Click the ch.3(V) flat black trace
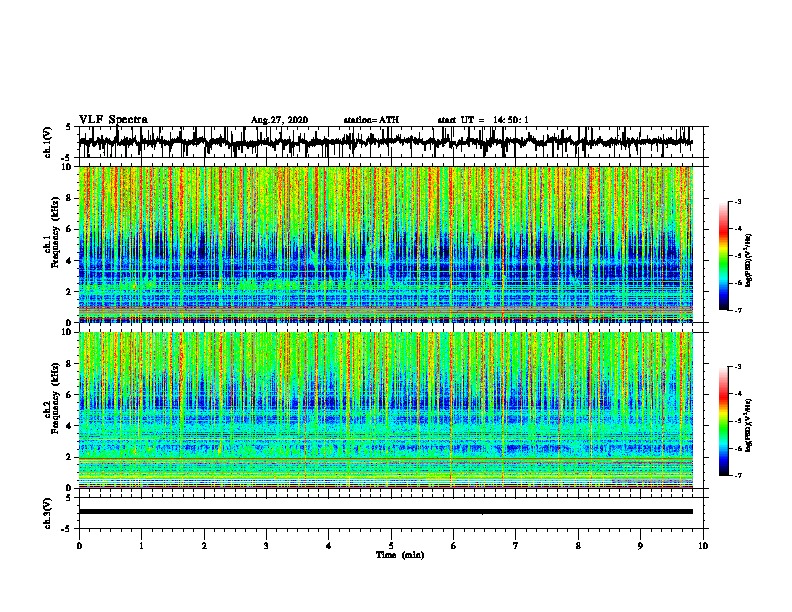This screenshot has height=612, width=792. click(x=386, y=512)
